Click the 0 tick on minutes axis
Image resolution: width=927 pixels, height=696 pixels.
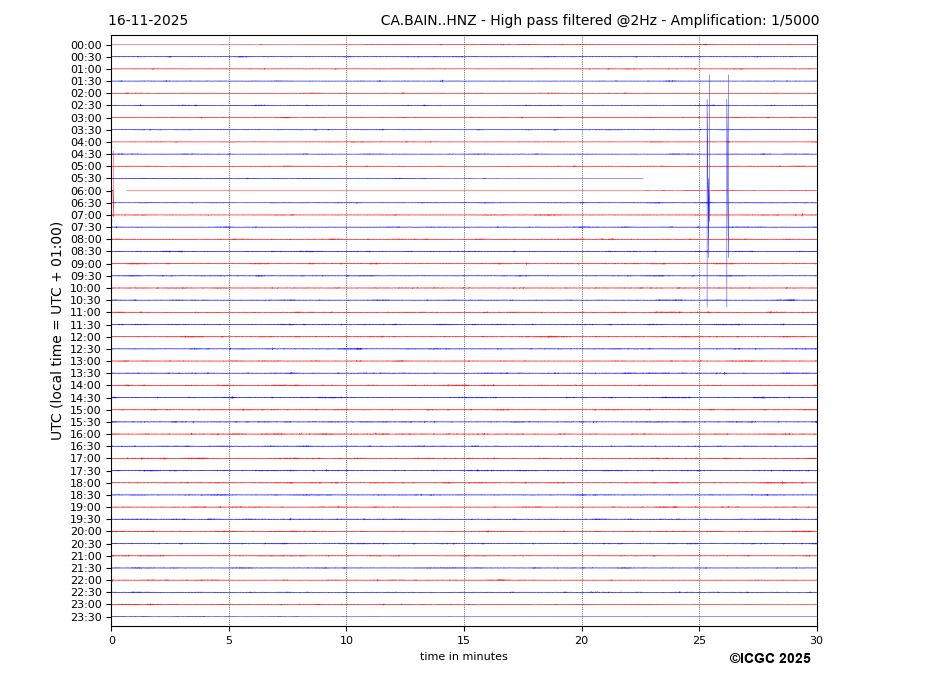(x=112, y=640)
